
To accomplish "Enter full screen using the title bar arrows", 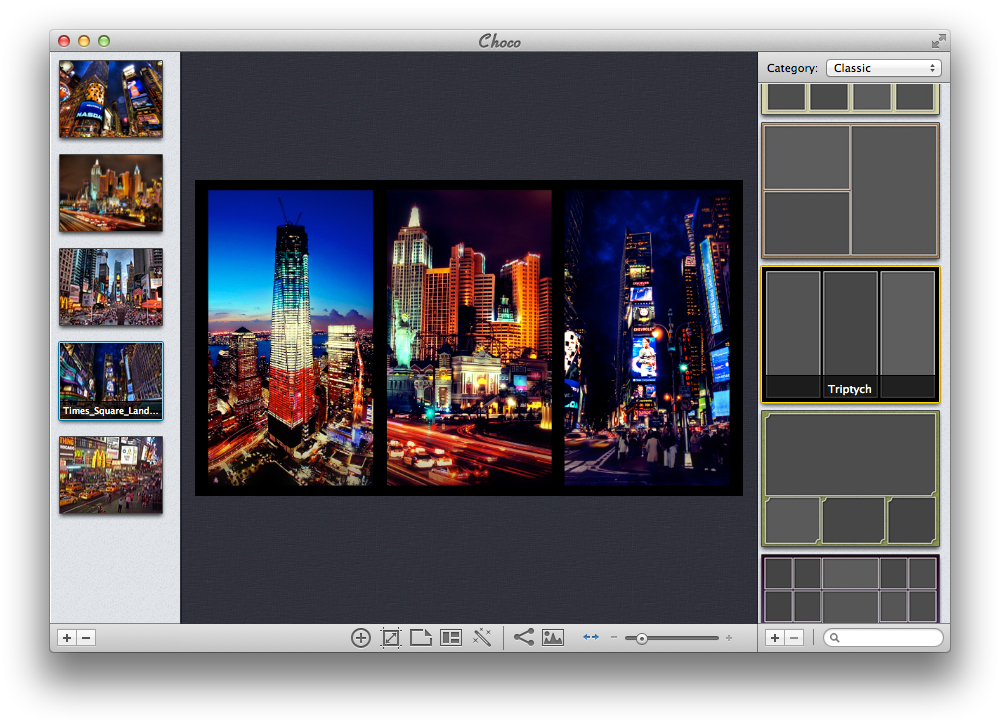I will (938, 41).
